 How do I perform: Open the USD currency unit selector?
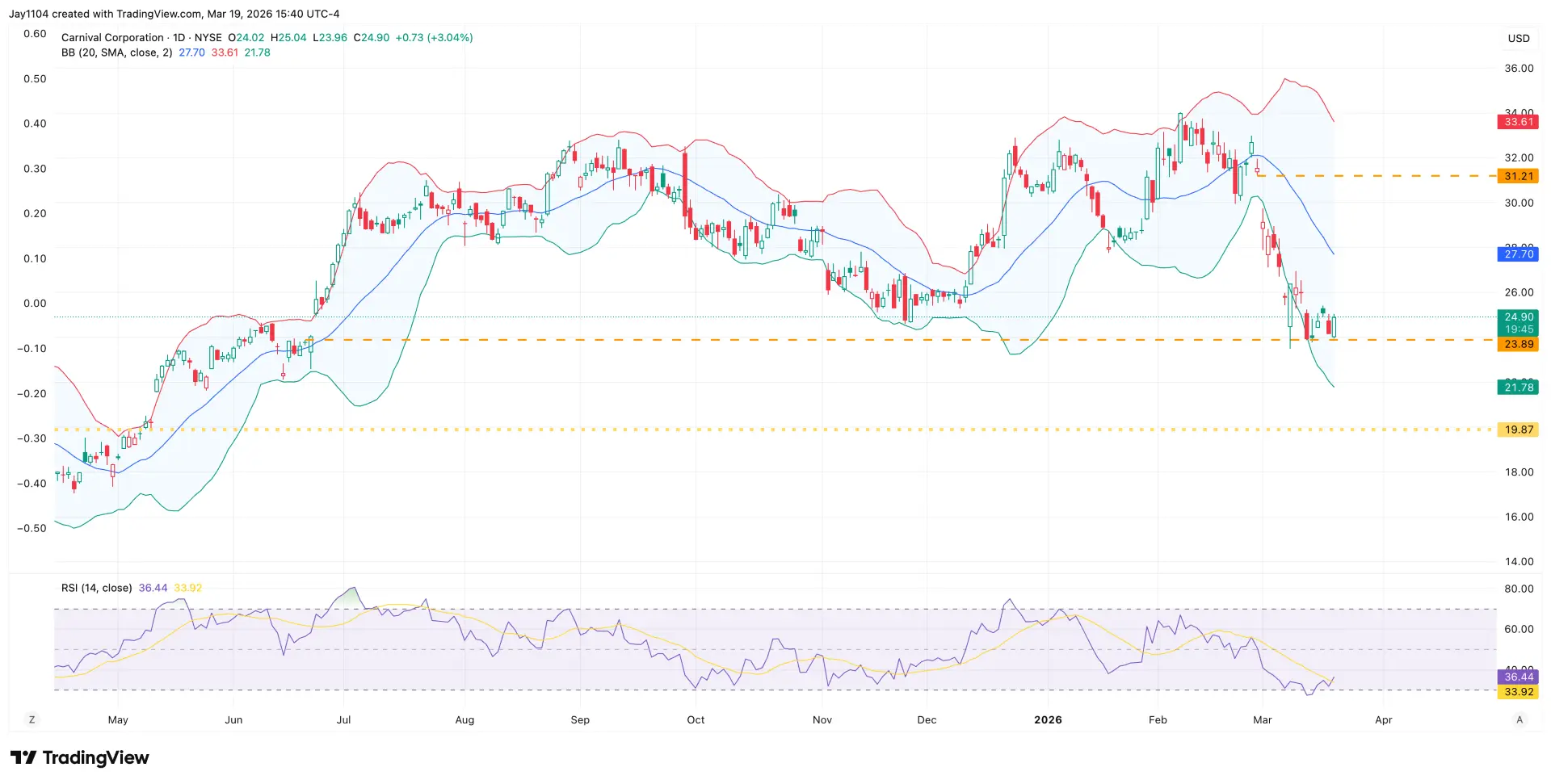click(1518, 37)
